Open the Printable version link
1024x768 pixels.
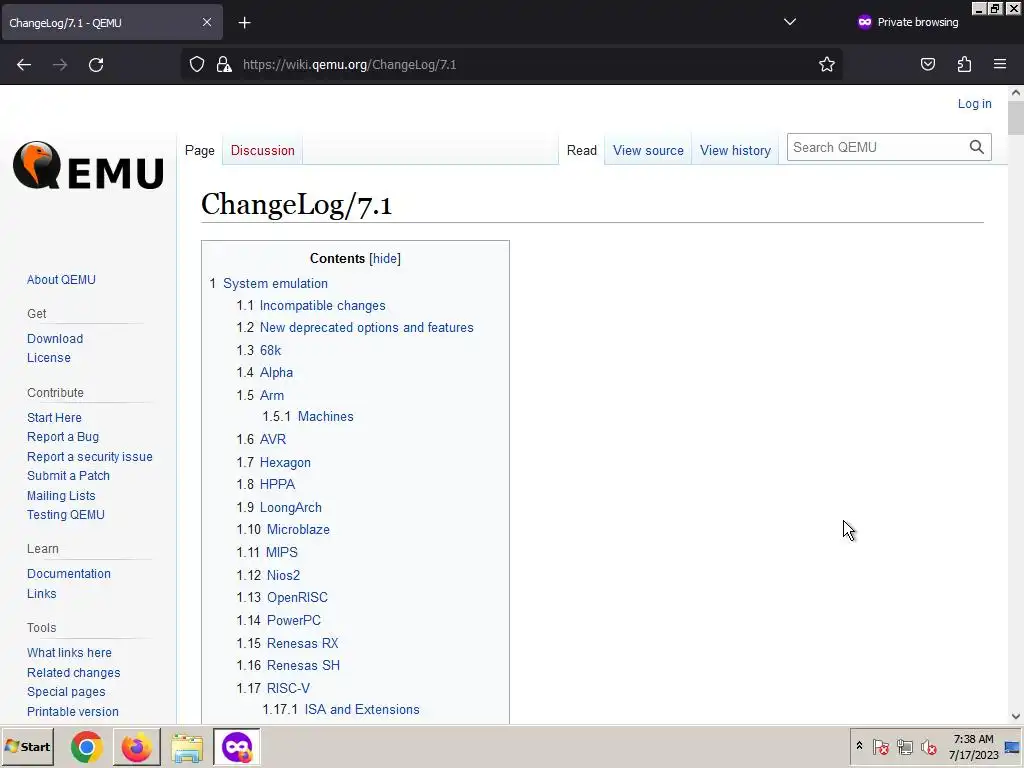tap(73, 712)
